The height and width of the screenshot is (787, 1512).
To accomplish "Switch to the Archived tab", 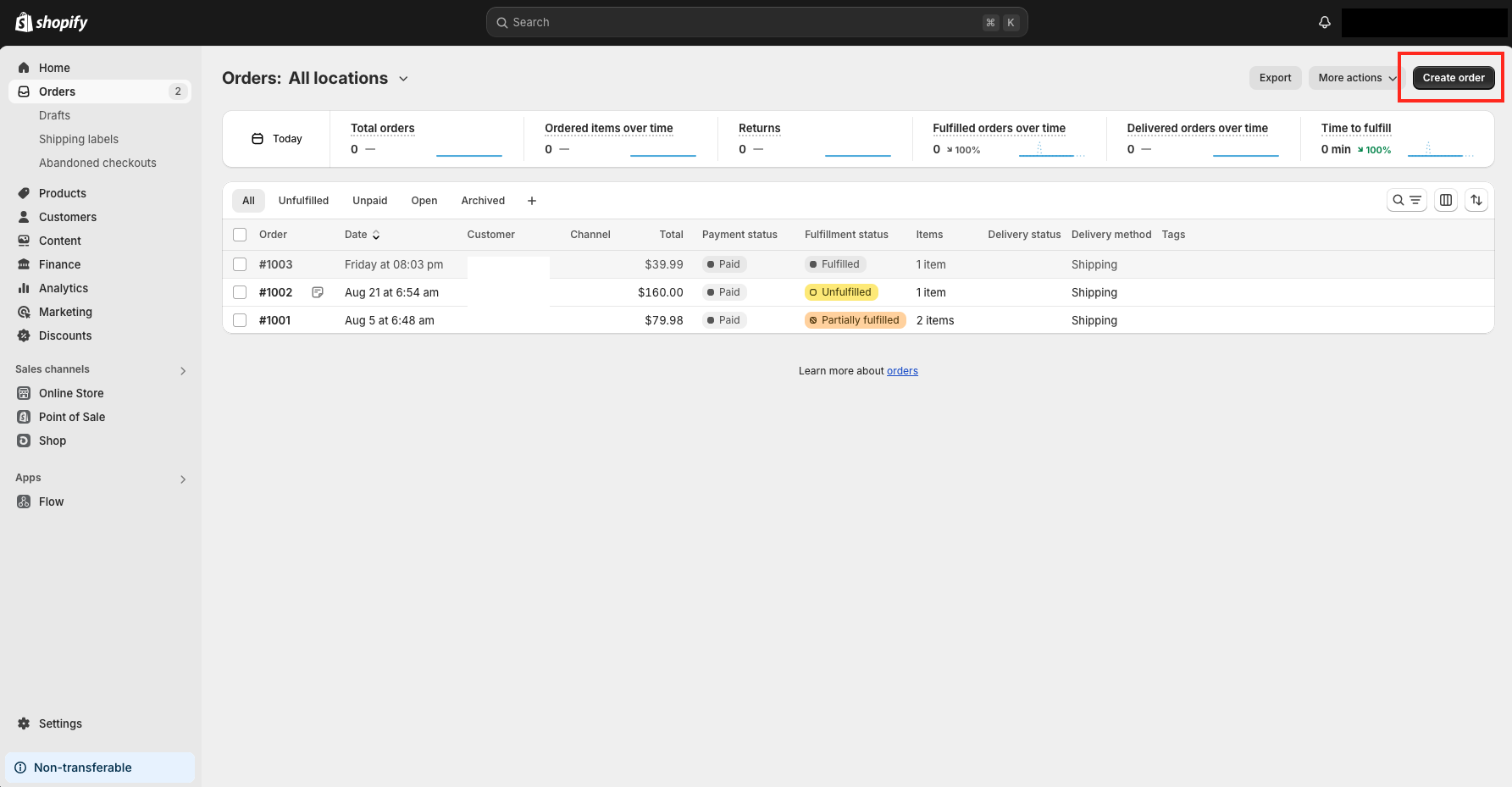I will 483,201.
